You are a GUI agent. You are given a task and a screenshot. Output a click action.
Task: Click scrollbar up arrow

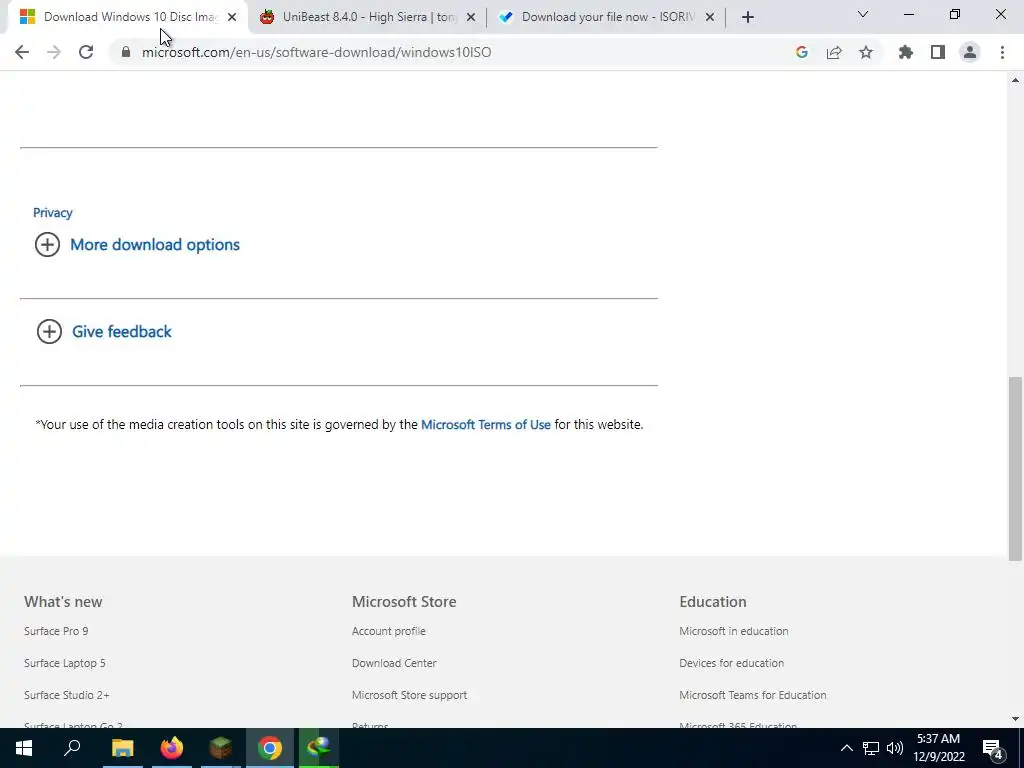click(1016, 80)
